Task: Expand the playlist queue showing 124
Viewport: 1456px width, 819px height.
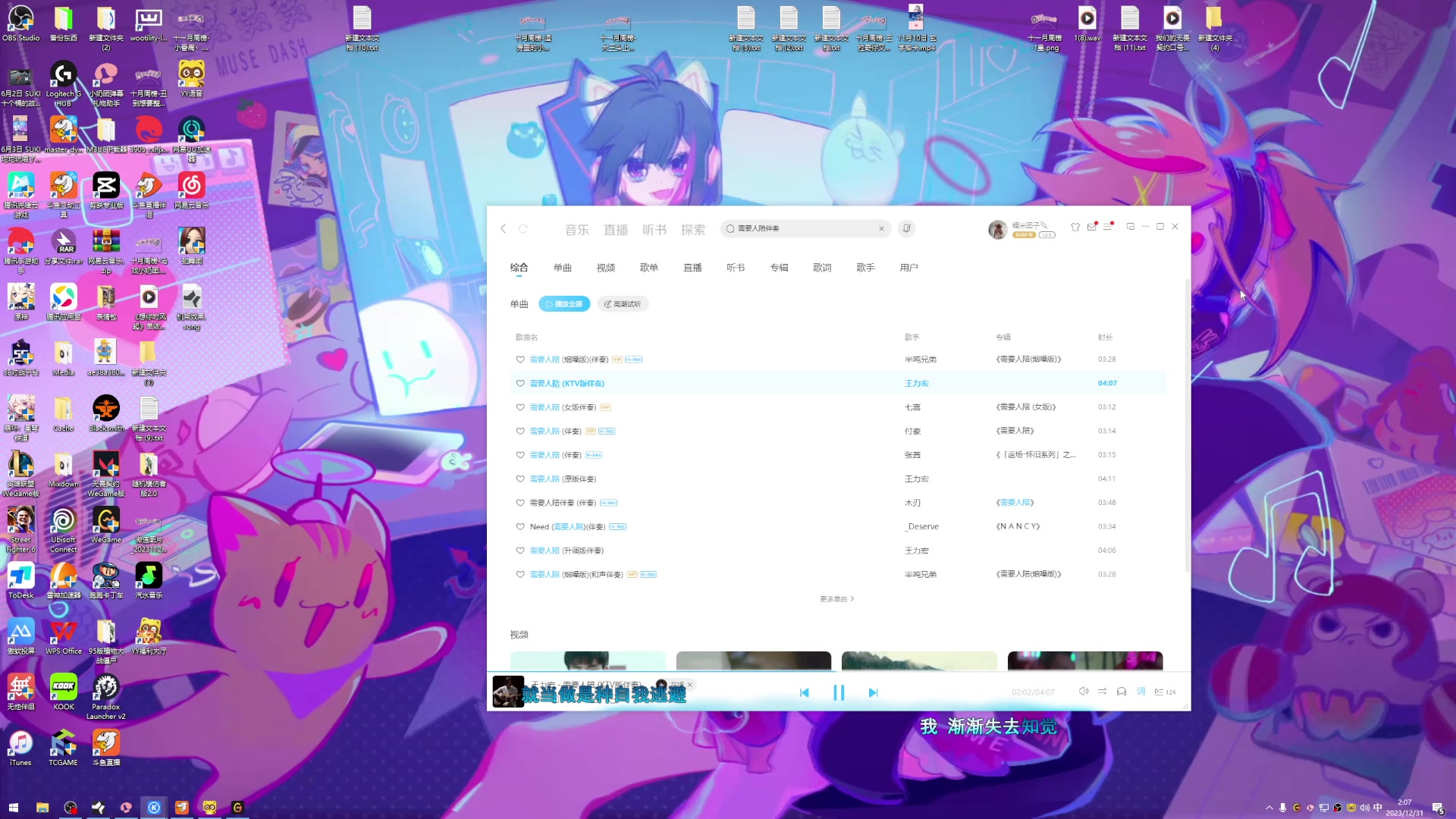Action: pos(1164,692)
